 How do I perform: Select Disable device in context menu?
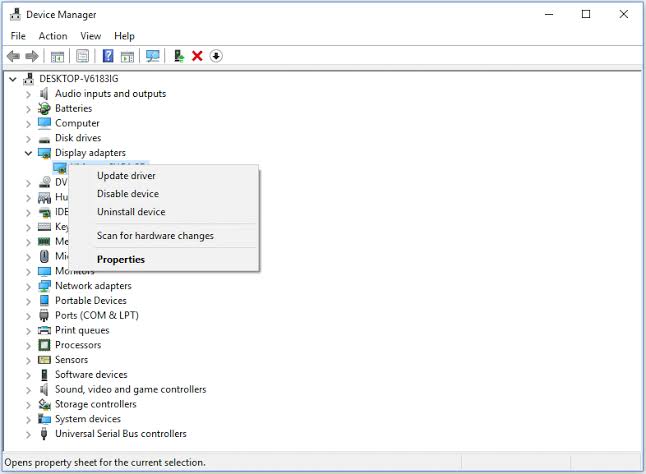[x=127, y=194]
